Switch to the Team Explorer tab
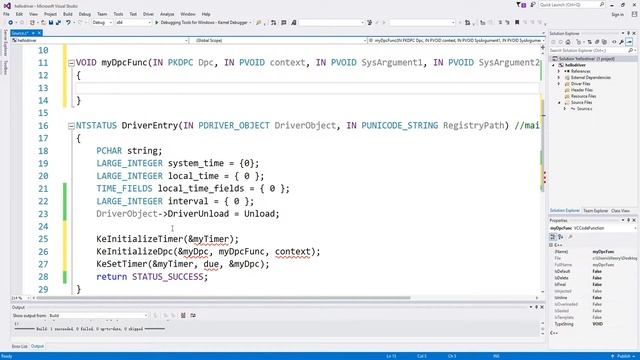This screenshot has height=360, width=640. (596, 211)
